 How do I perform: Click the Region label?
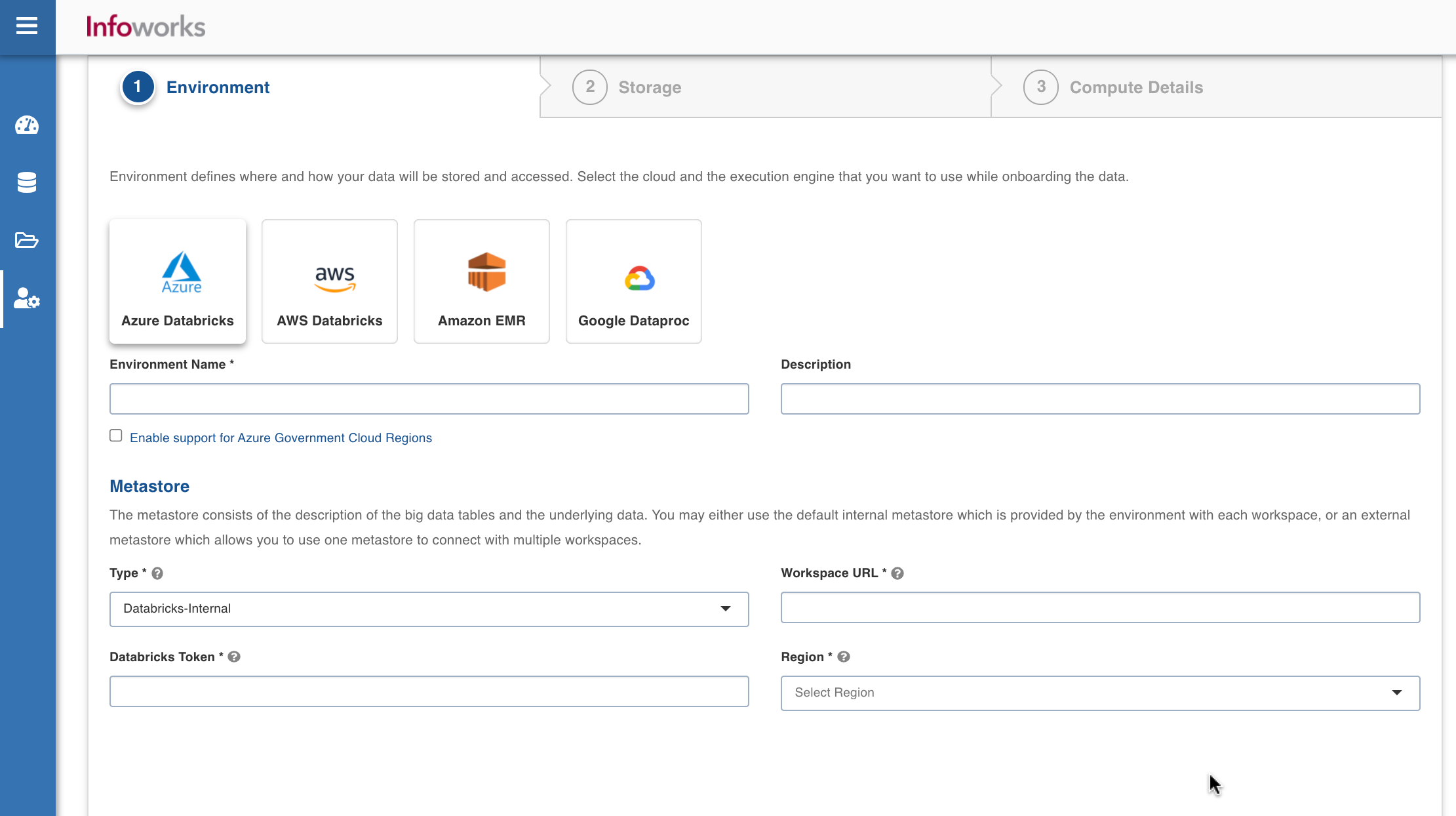coord(806,657)
